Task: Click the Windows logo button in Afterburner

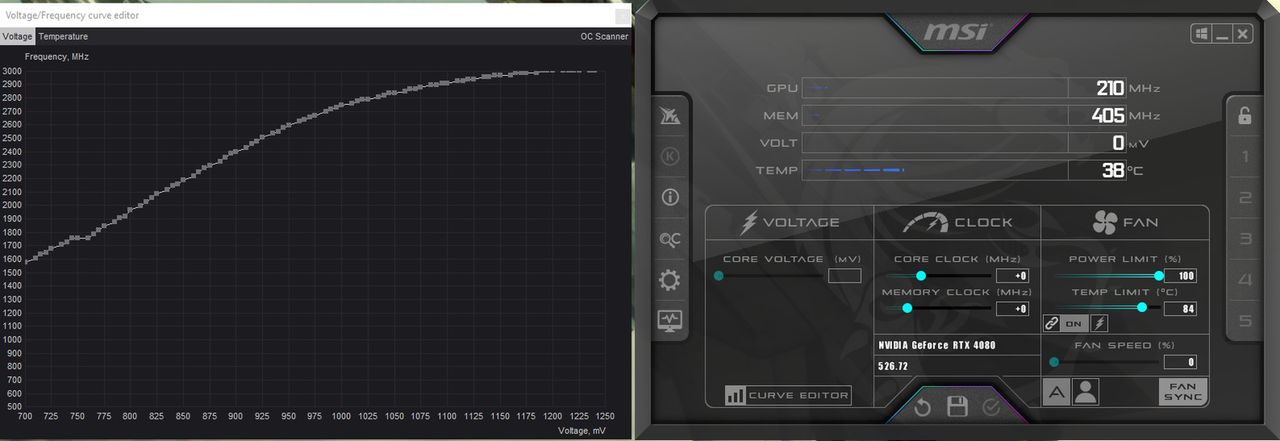Action: click(1201, 34)
